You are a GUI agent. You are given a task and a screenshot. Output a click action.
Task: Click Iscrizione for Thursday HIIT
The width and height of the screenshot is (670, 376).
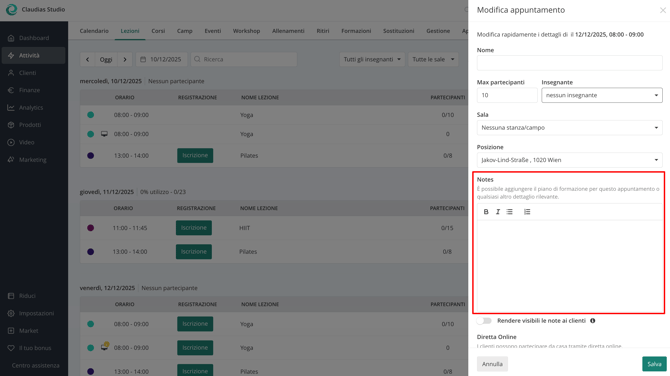tap(194, 228)
